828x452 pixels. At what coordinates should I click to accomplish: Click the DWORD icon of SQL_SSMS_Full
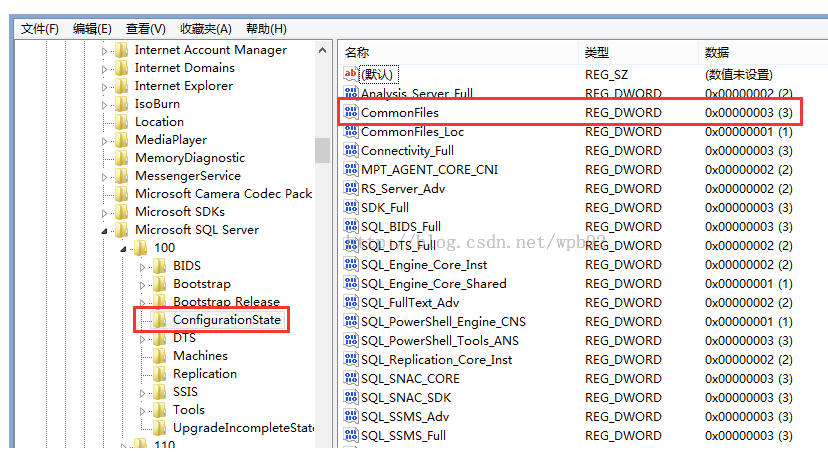351,435
